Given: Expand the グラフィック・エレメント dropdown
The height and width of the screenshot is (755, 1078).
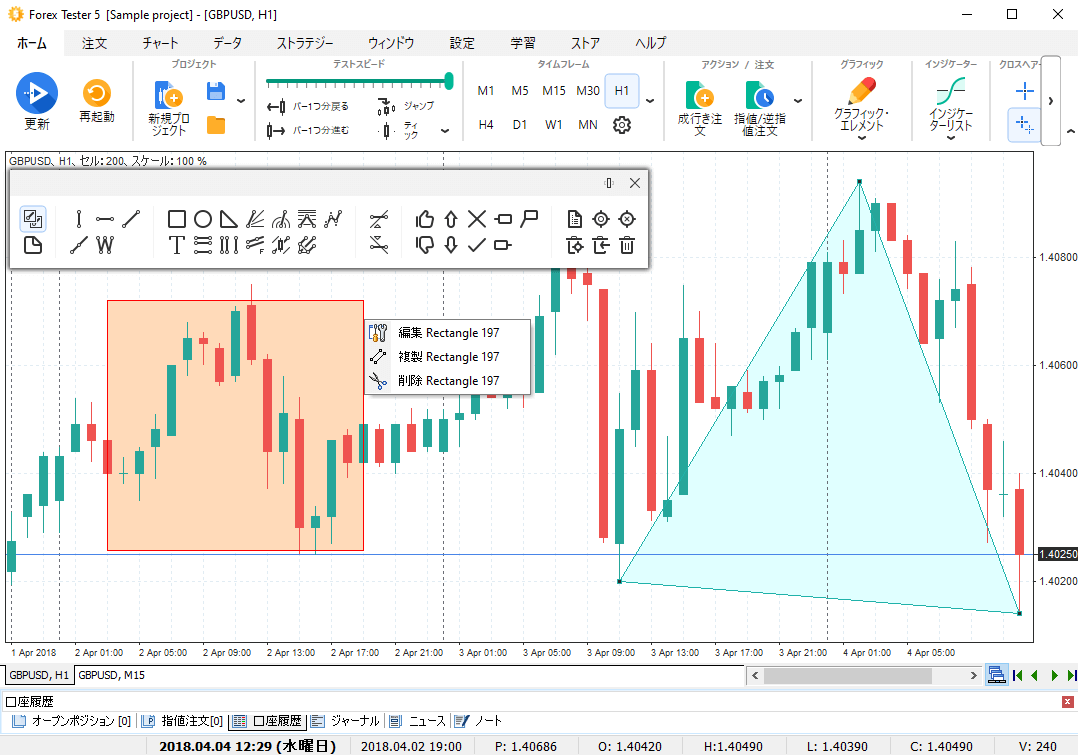Looking at the screenshot, I should pos(861,138).
